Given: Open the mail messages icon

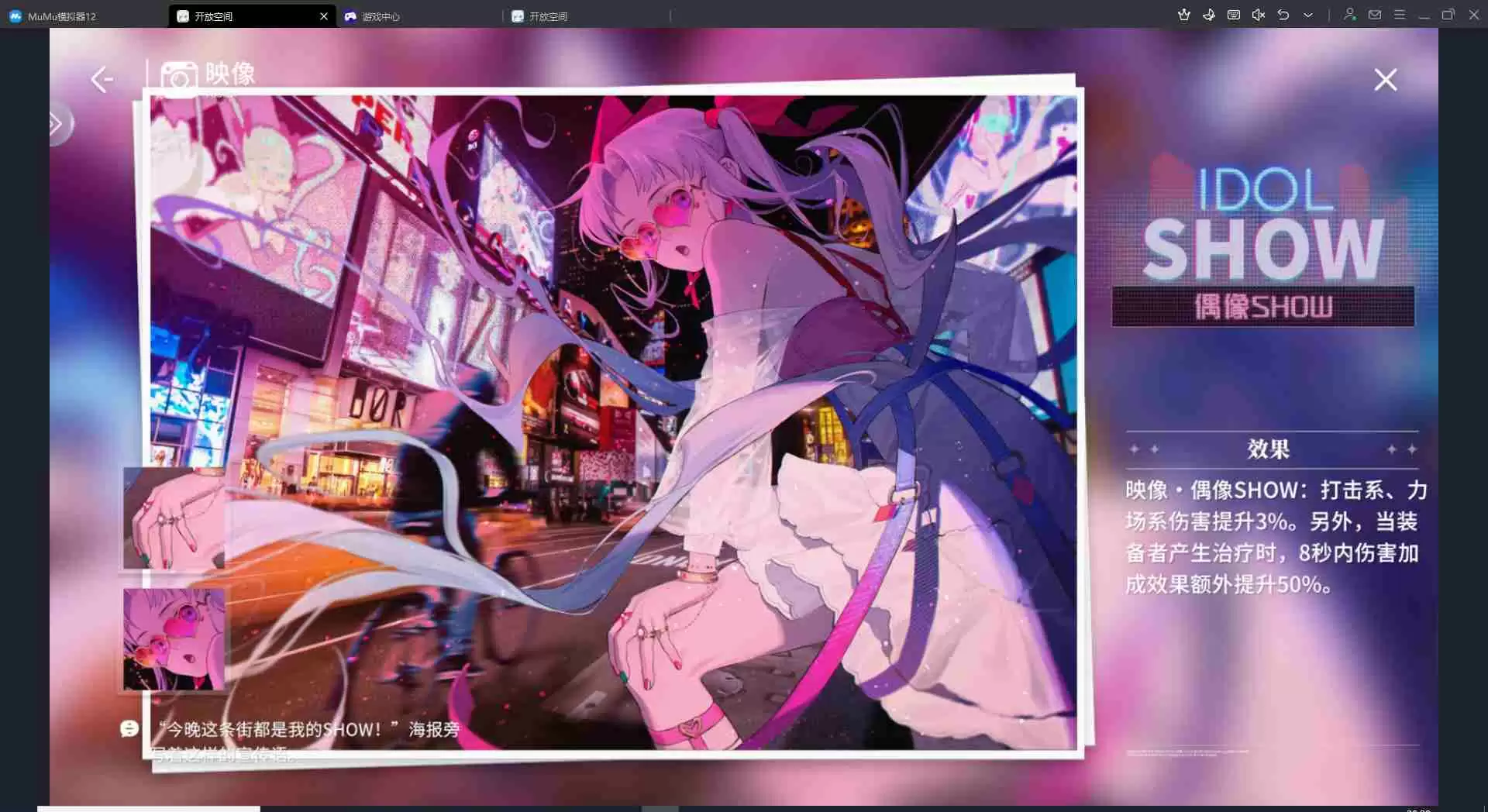Looking at the screenshot, I should click(1375, 15).
